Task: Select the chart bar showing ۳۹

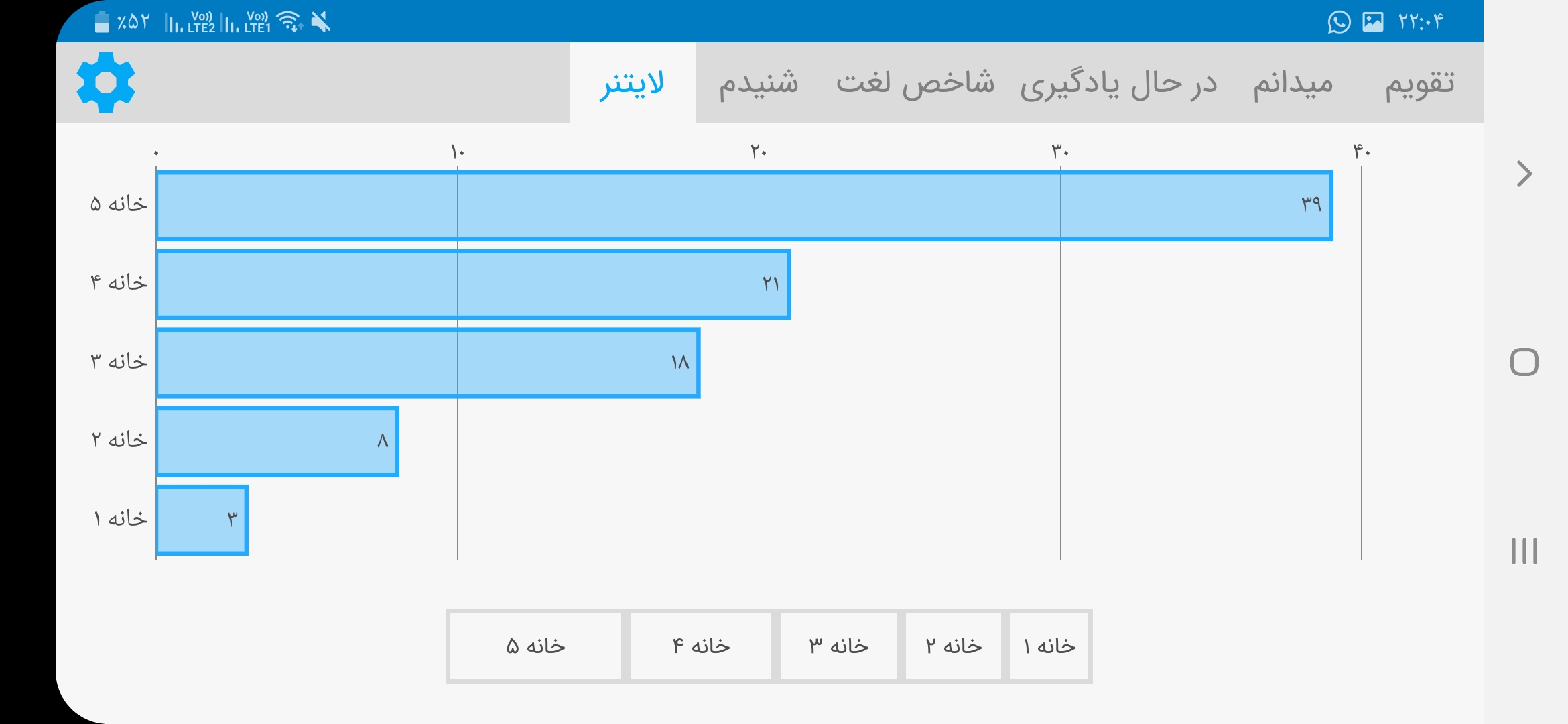Action: pos(744,205)
